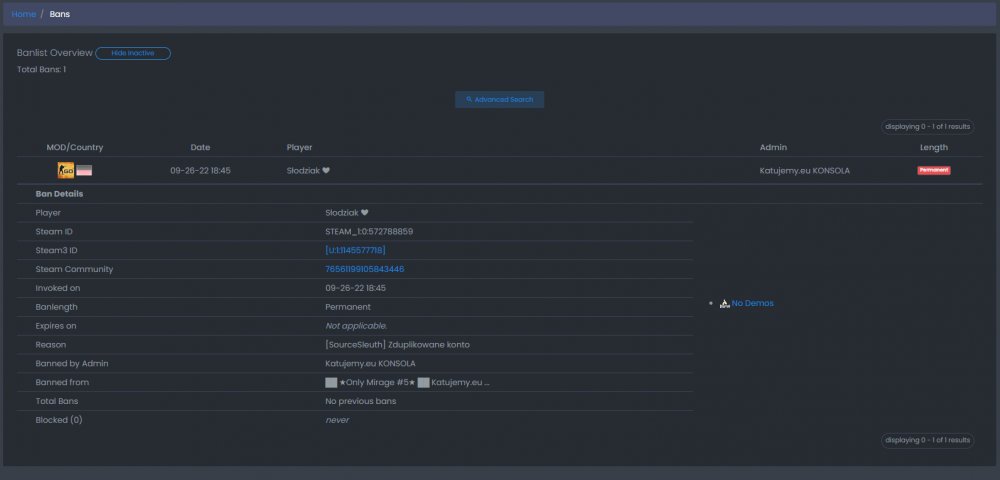This screenshot has width=1000, height=480.
Task: Open the Advanced Search panel
Action: 499,99
